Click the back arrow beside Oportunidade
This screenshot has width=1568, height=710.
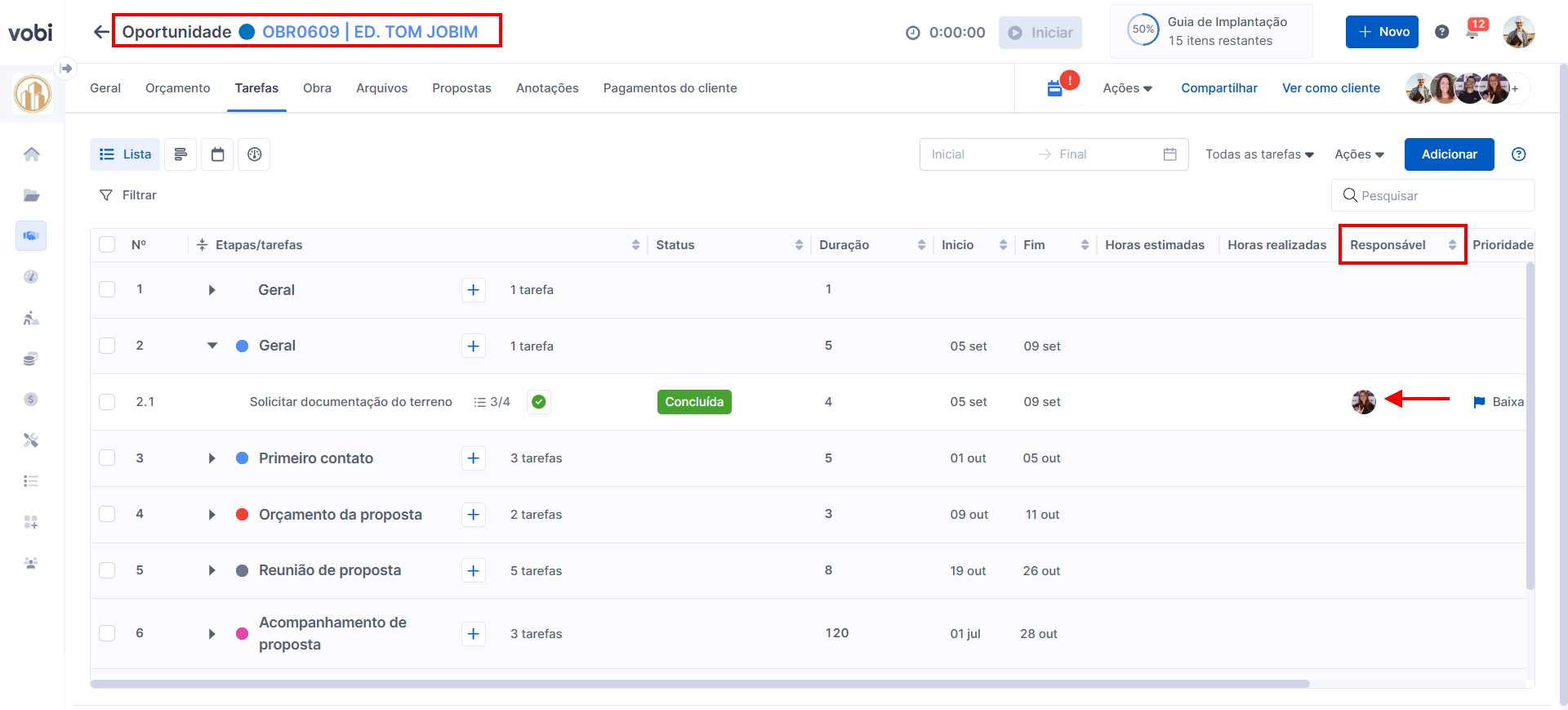tap(100, 32)
